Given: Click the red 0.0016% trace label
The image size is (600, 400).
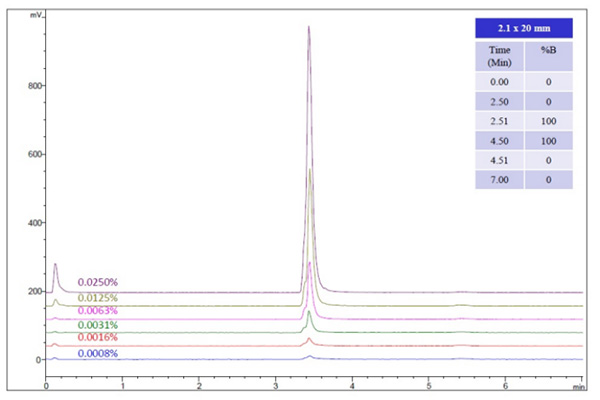Looking at the screenshot, I should tap(98, 339).
